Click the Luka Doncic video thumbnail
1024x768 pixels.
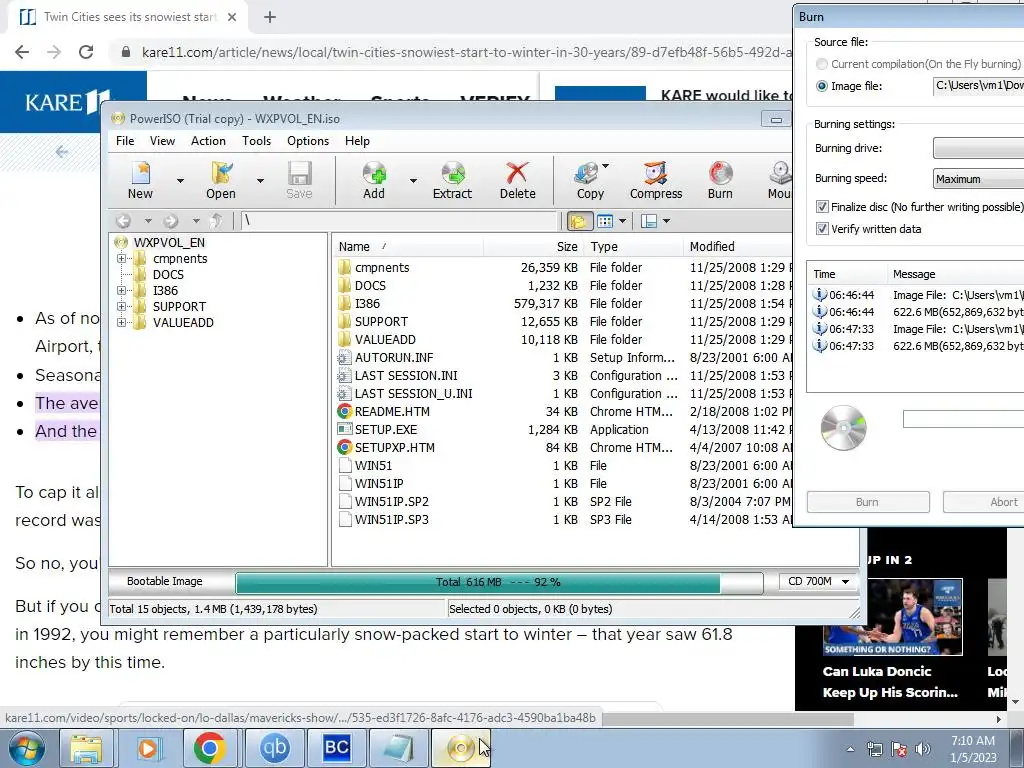[x=892, y=617]
